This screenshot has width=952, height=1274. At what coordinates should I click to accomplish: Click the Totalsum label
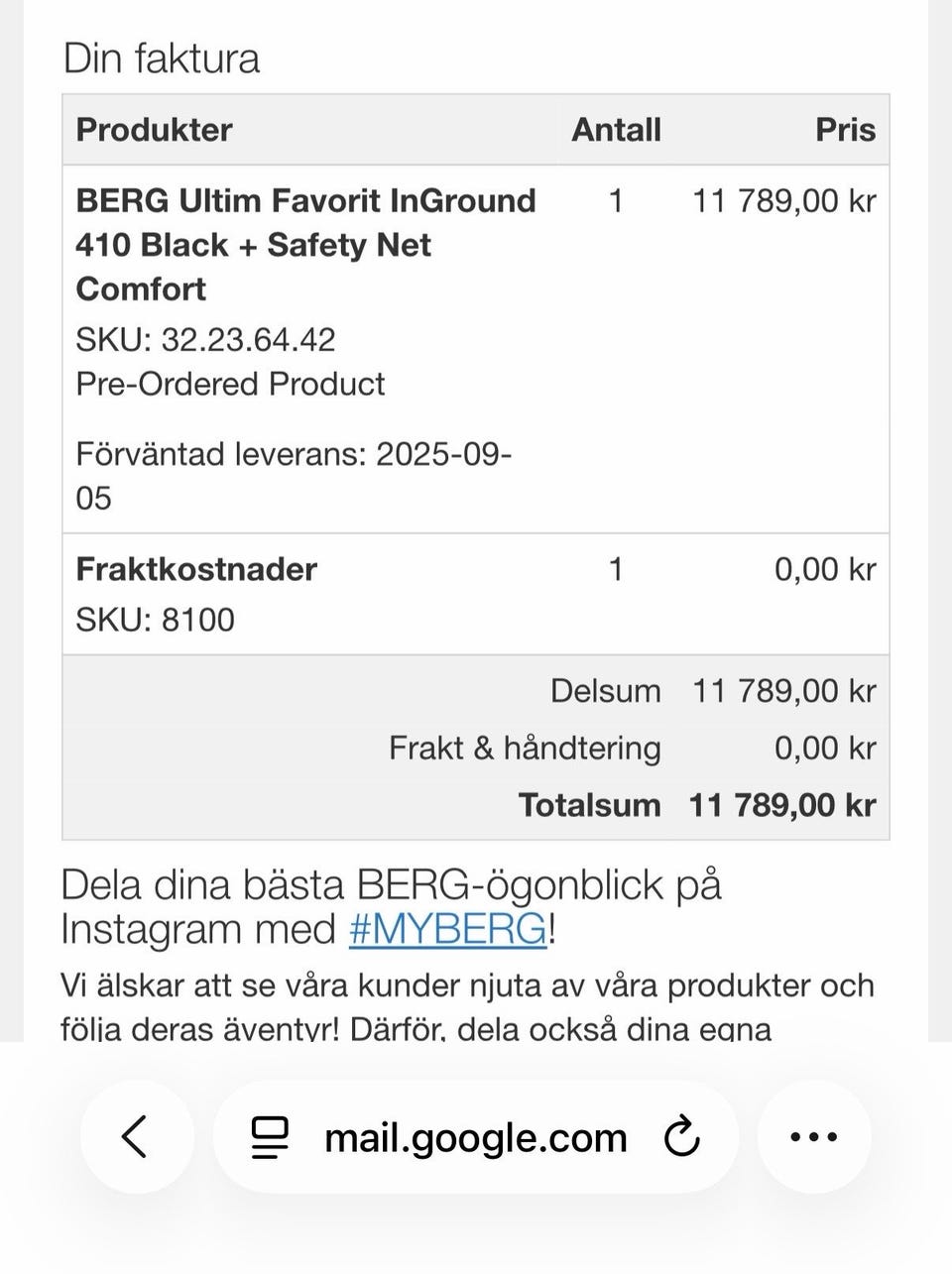click(x=589, y=805)
